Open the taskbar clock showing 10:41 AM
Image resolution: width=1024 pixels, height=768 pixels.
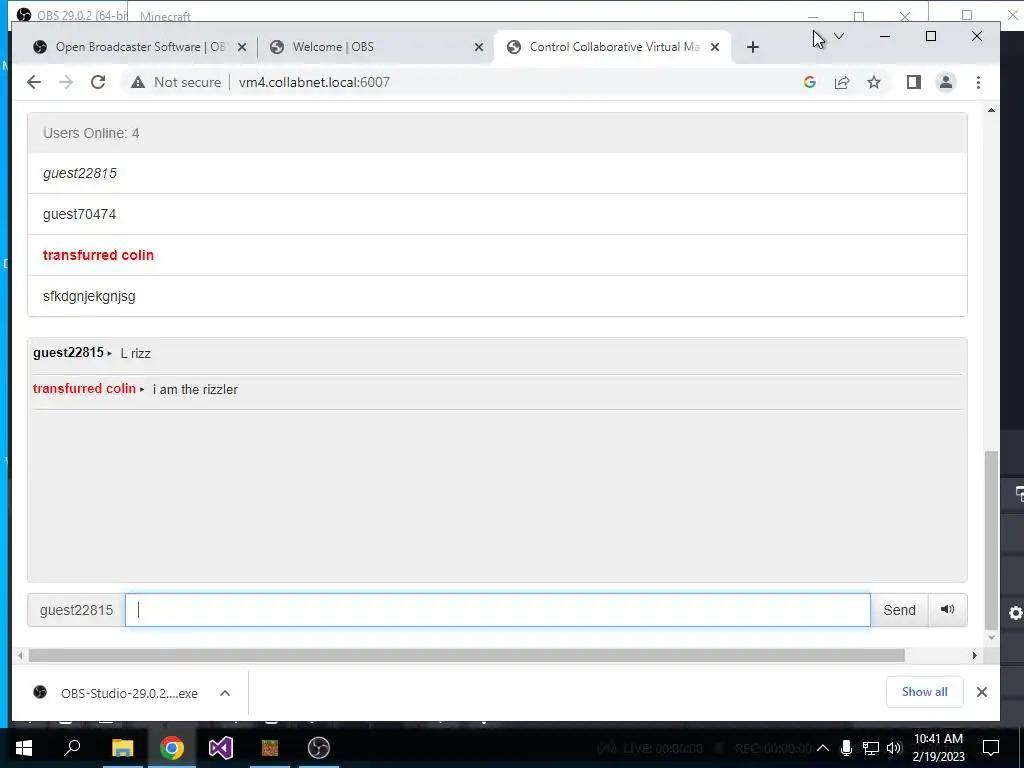tap(938, 748)
